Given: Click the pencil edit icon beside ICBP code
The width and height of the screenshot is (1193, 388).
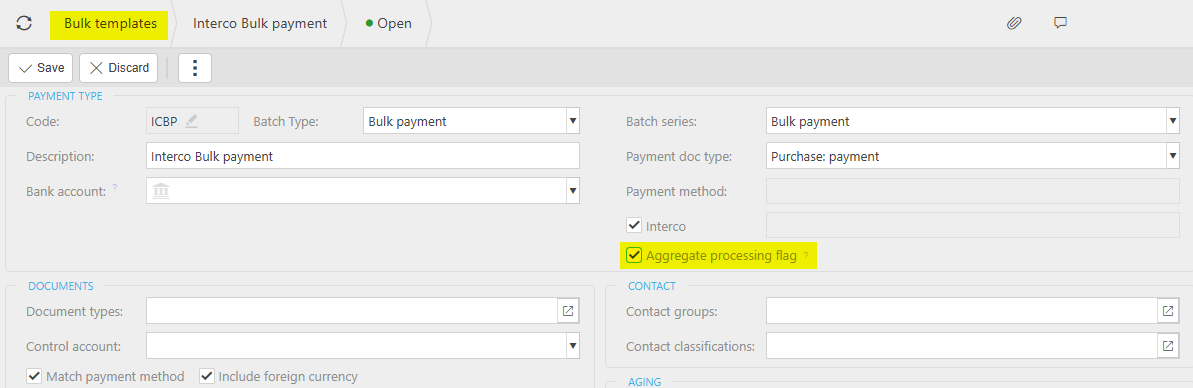Looking at the screenshot, I should click(191, 120).
